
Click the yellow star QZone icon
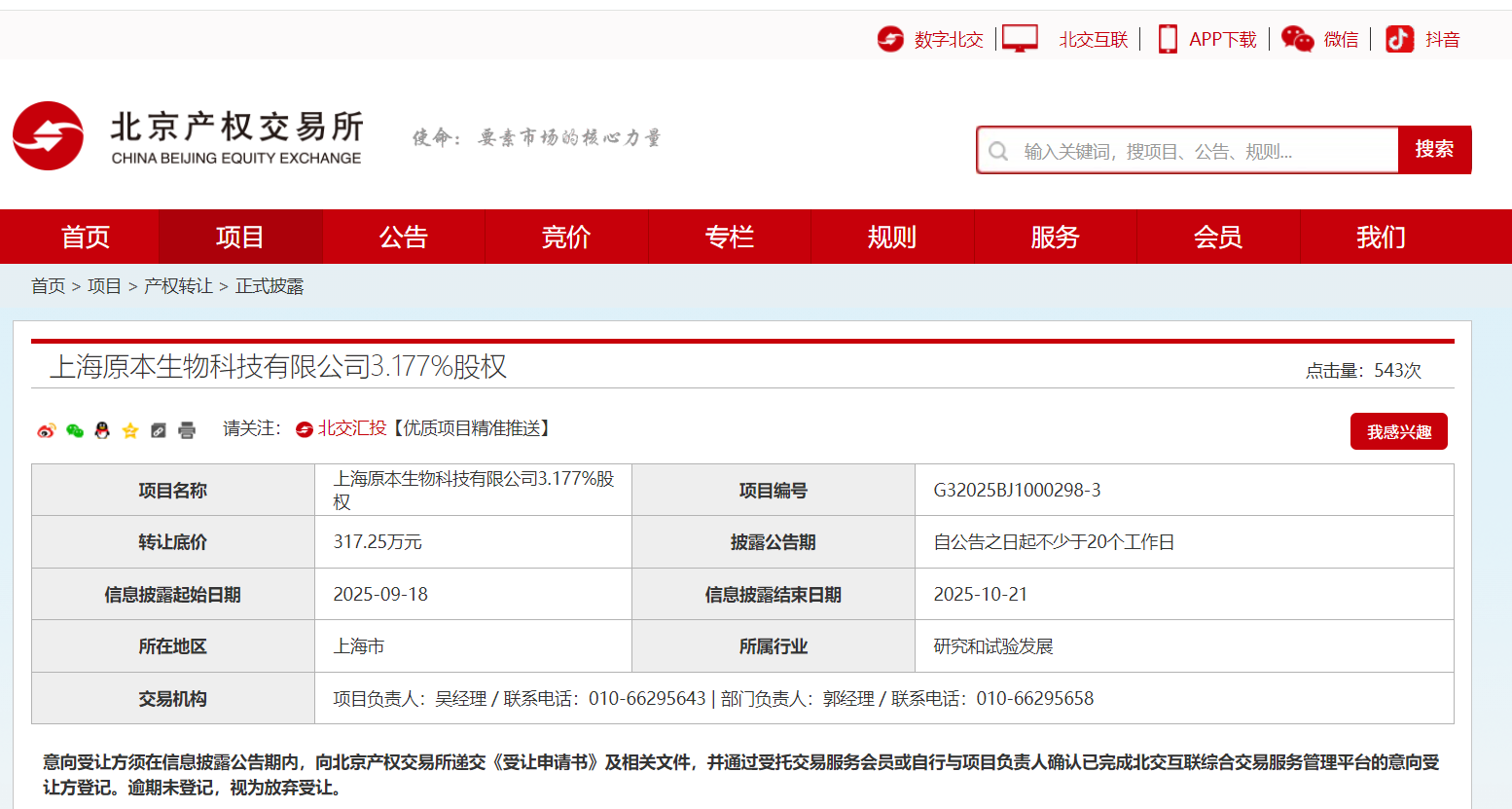(x=130, y=430)
